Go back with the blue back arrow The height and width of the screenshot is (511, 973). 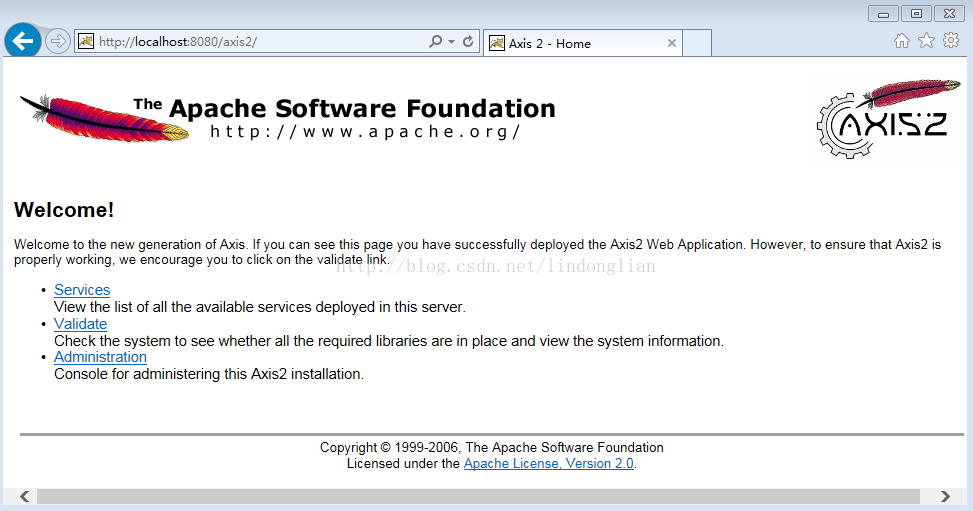pyautogui.click(x=23, y=41)
